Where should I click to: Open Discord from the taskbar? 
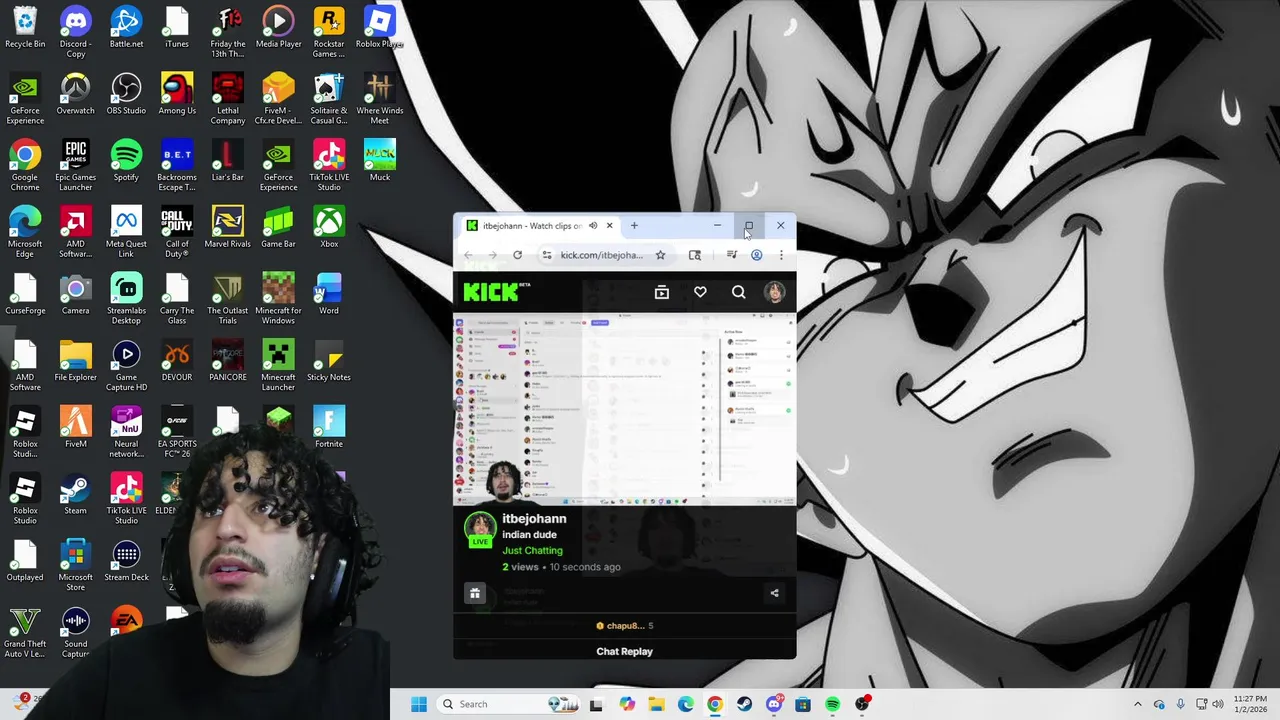773,704
